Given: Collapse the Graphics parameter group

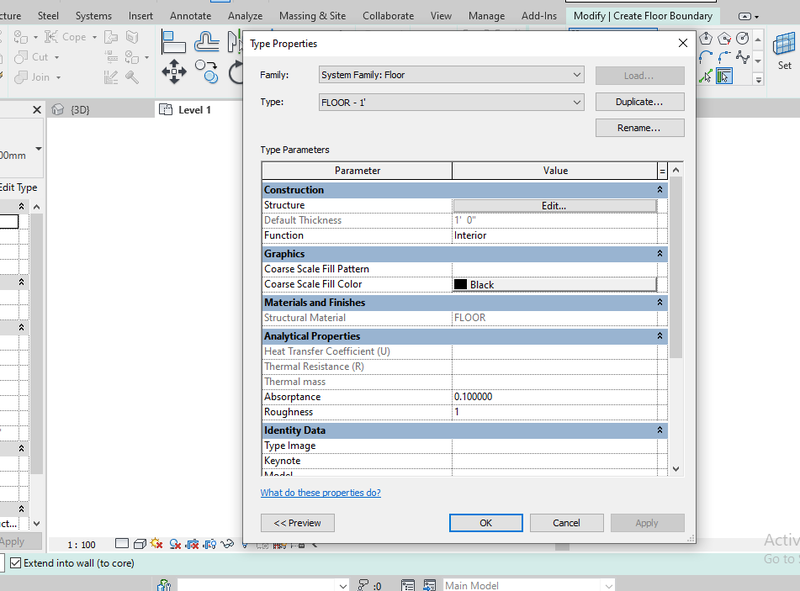Looking at the screenshot, I should pos(660,254).
